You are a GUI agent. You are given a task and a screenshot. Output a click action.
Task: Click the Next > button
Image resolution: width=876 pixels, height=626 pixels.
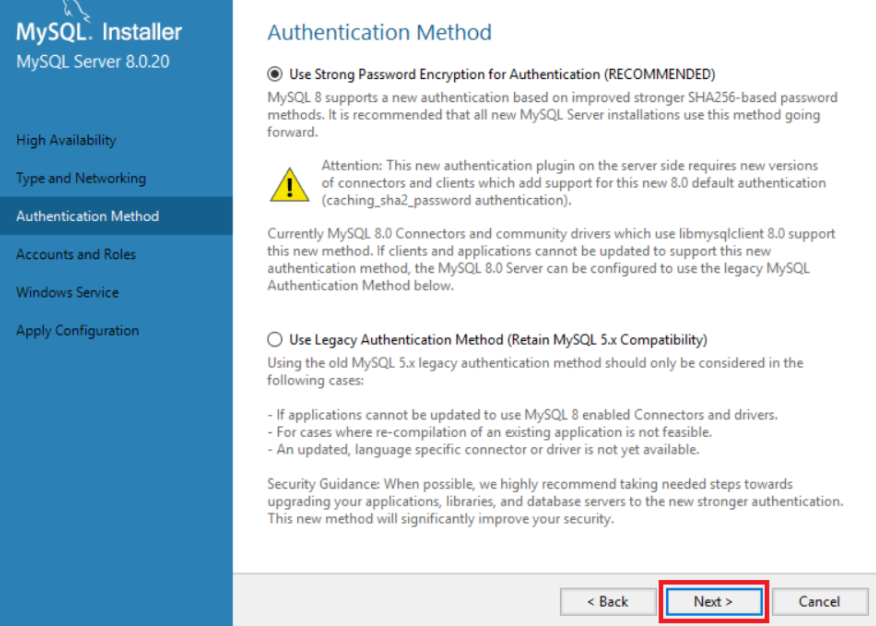(x=713, y=601)
